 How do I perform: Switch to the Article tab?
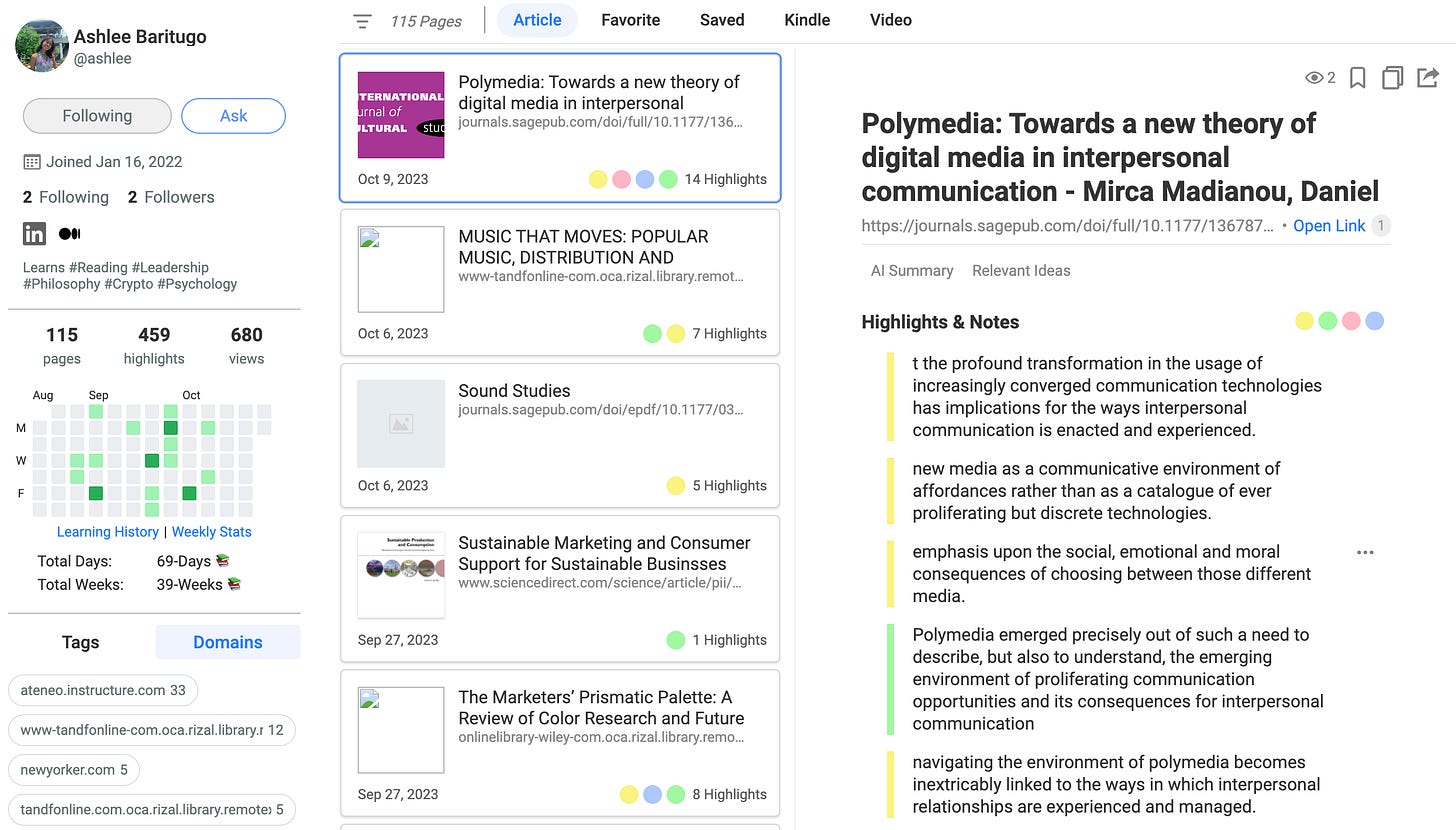tap(537, 20)
